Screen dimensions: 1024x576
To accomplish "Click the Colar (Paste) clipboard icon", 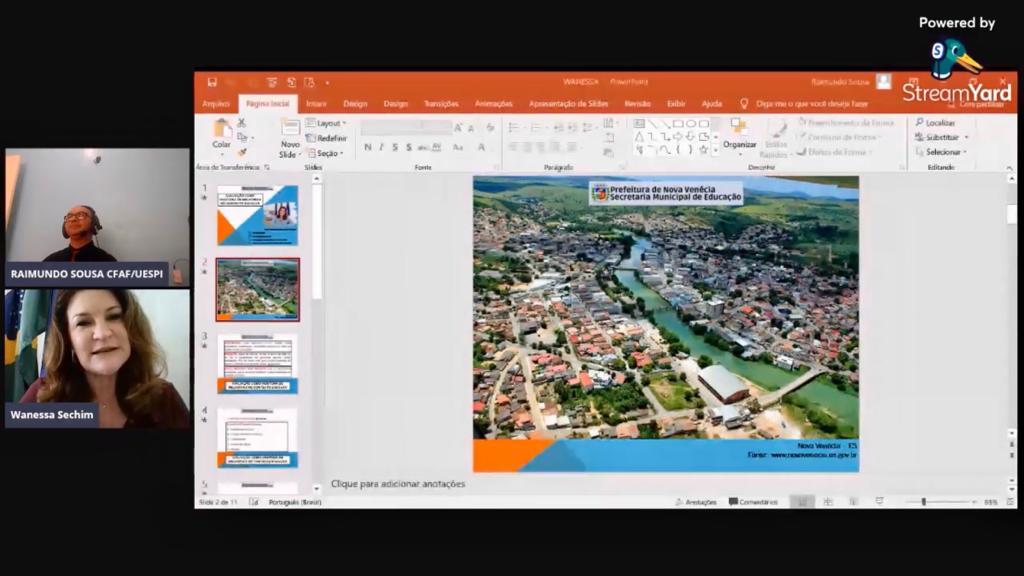I will [x=221, y=129].
